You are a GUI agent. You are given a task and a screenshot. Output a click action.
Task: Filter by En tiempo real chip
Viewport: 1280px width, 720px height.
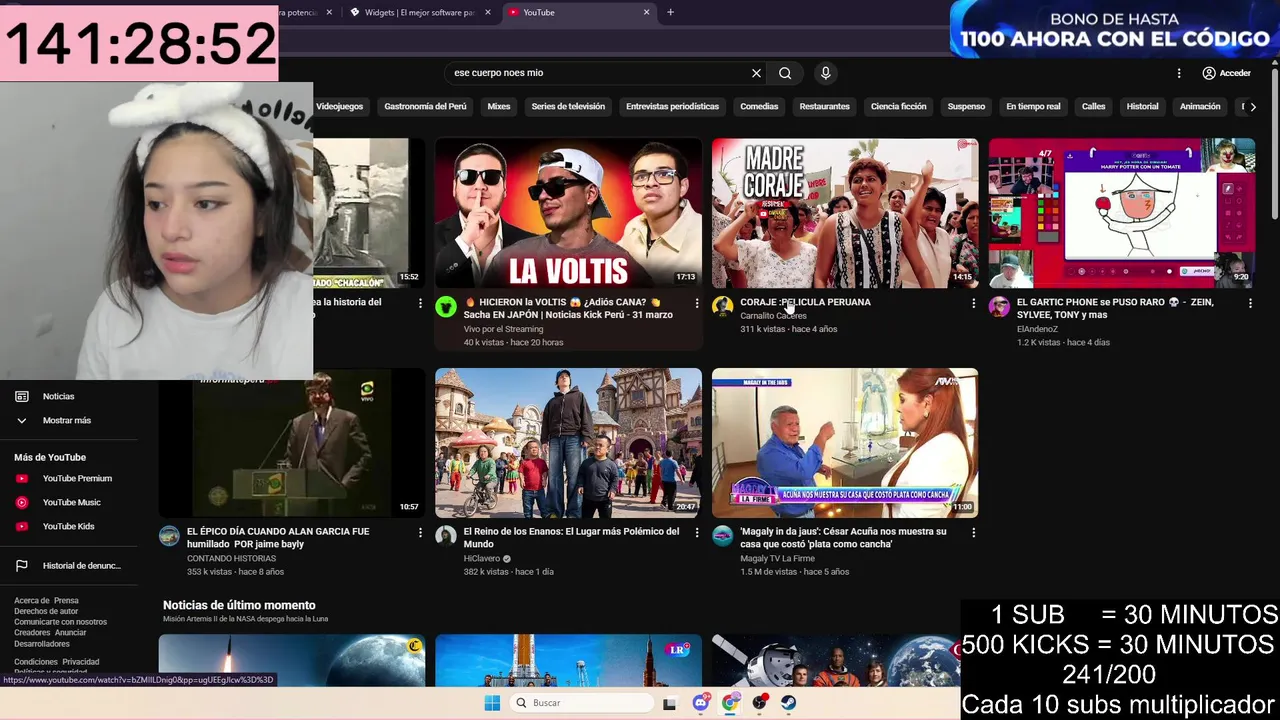[x=1033, y=106]
